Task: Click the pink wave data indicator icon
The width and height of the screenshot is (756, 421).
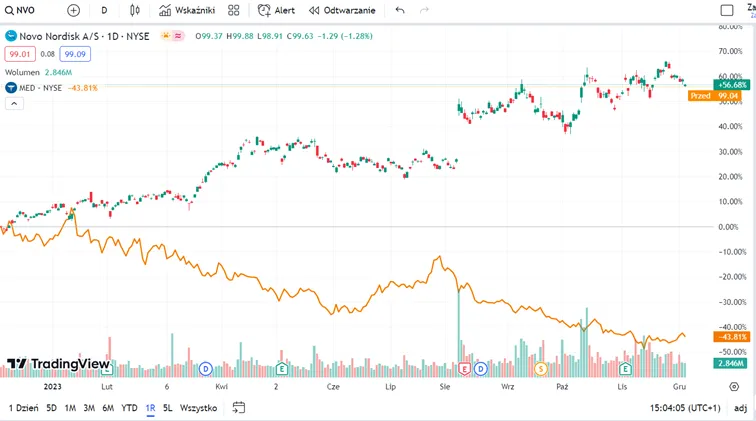Action: tap(178, 36)
